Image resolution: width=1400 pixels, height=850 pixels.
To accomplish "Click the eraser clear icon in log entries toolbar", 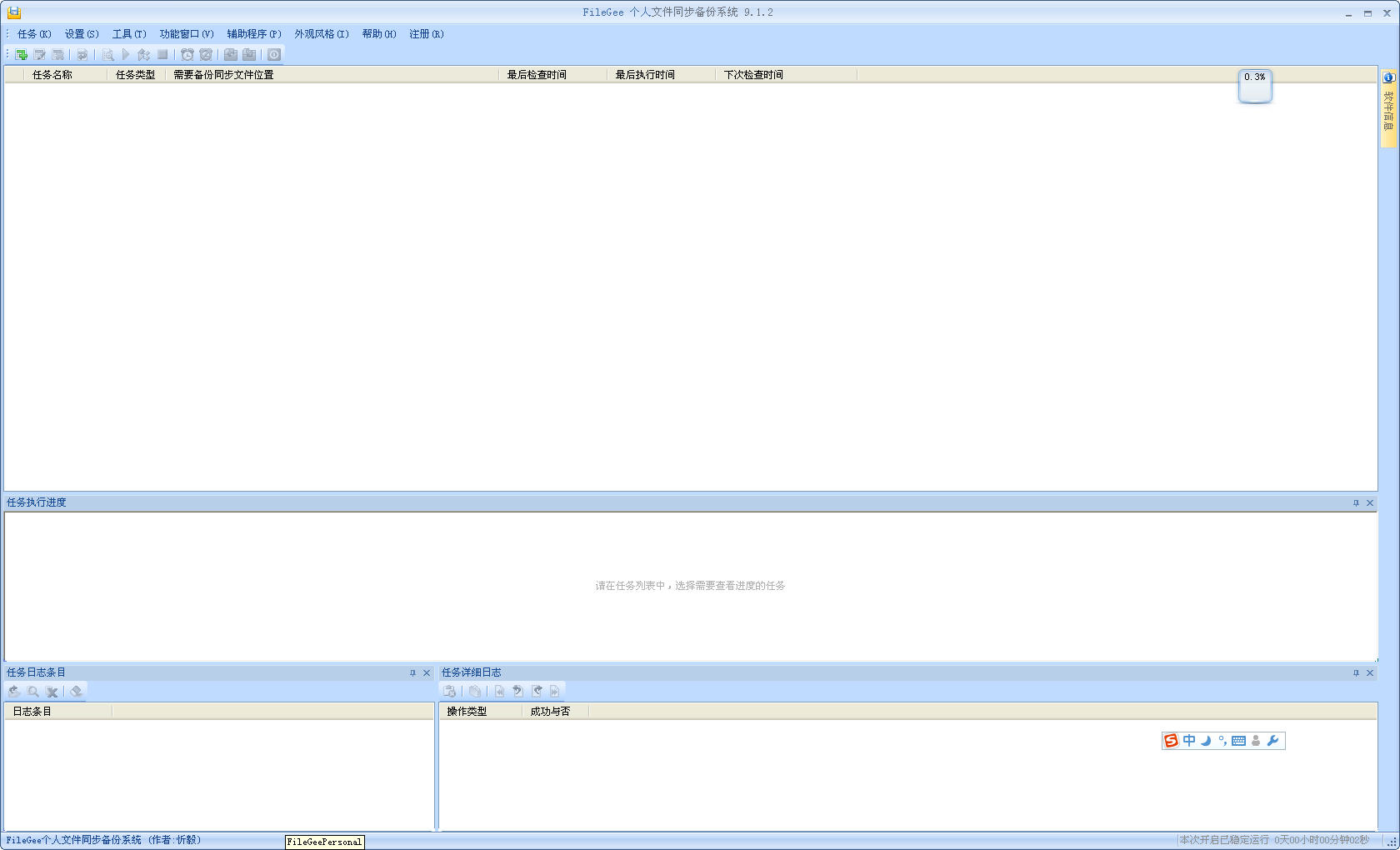I will [77, 692].
